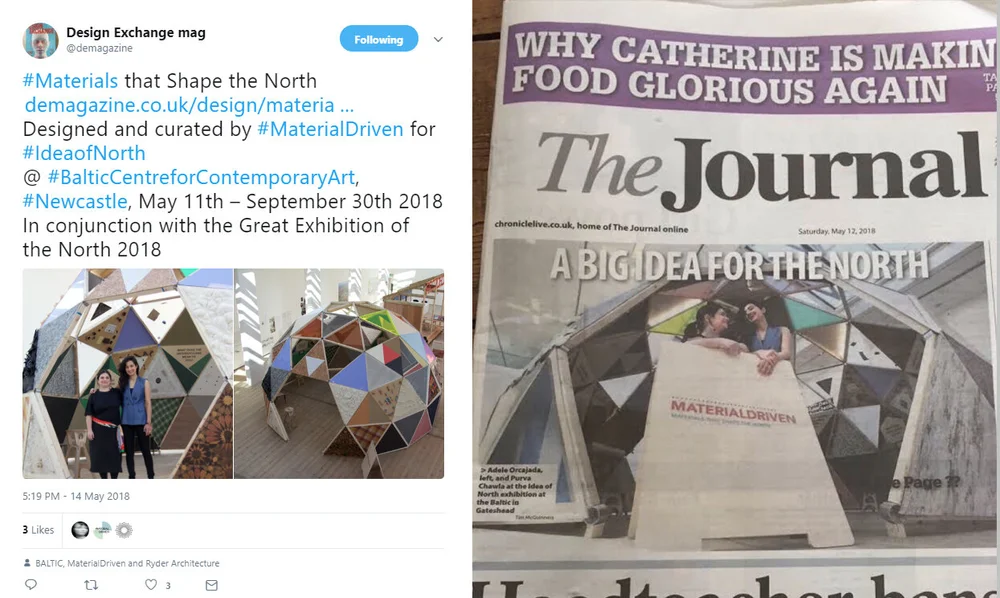Open the #IdeaofNorth hashtag
1000x598 pixels.
pos(84,154)
